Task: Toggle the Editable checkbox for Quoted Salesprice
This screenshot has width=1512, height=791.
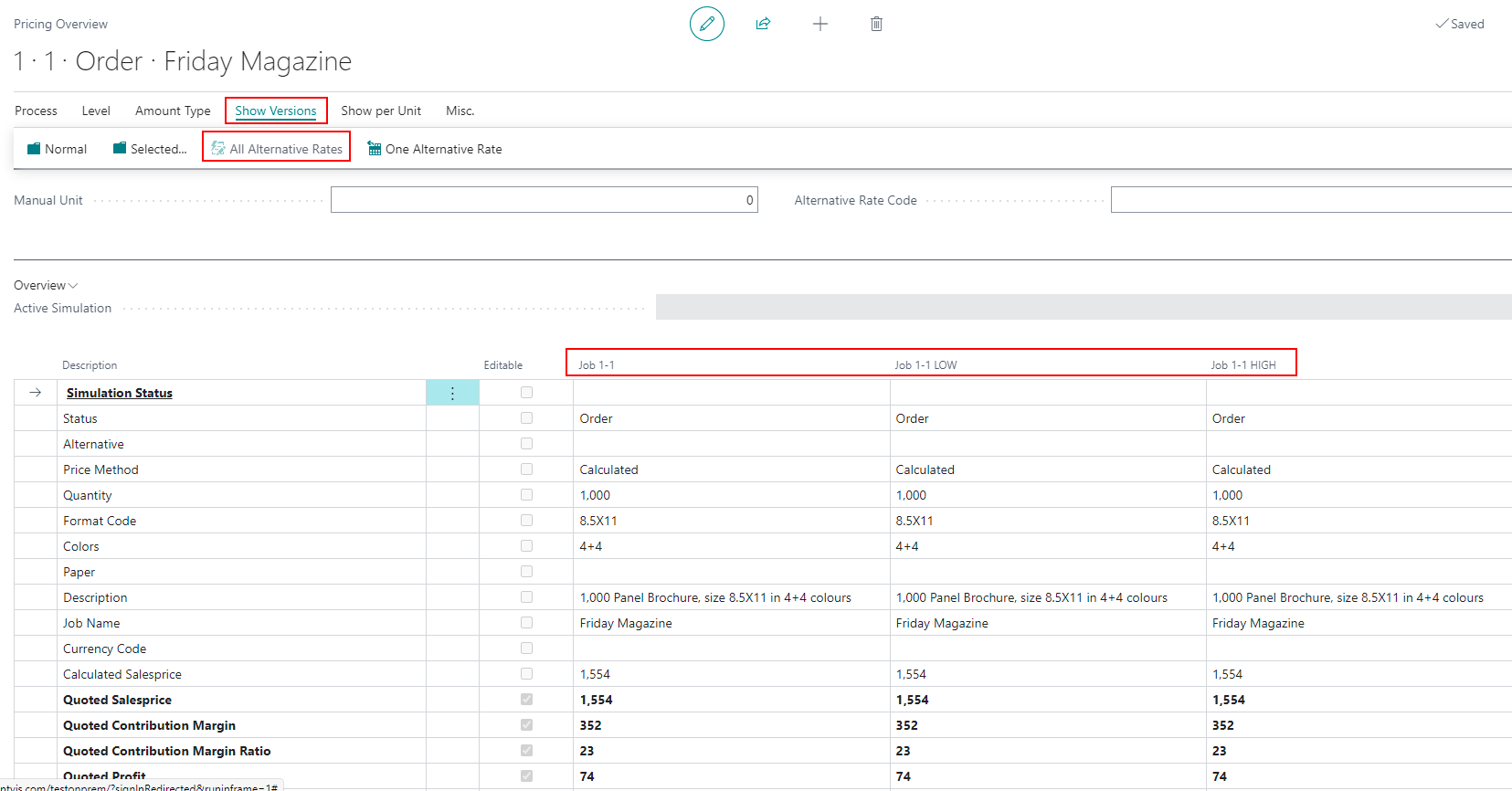Action: tap(526, 700)
